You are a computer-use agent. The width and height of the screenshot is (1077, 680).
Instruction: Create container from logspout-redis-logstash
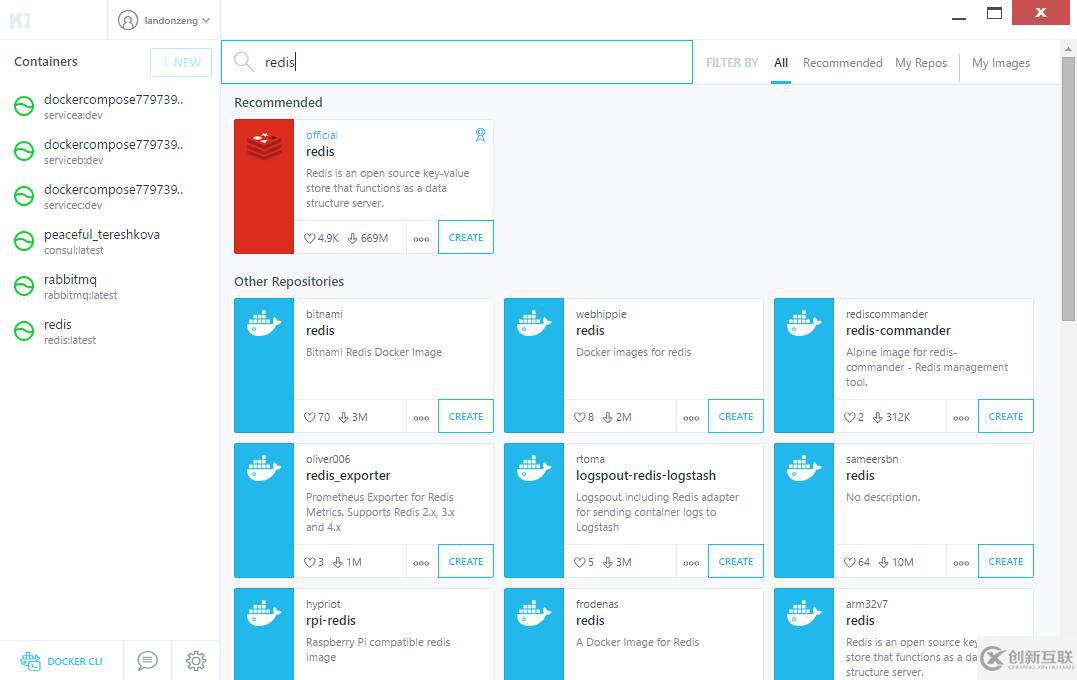(x=736, y=561)
